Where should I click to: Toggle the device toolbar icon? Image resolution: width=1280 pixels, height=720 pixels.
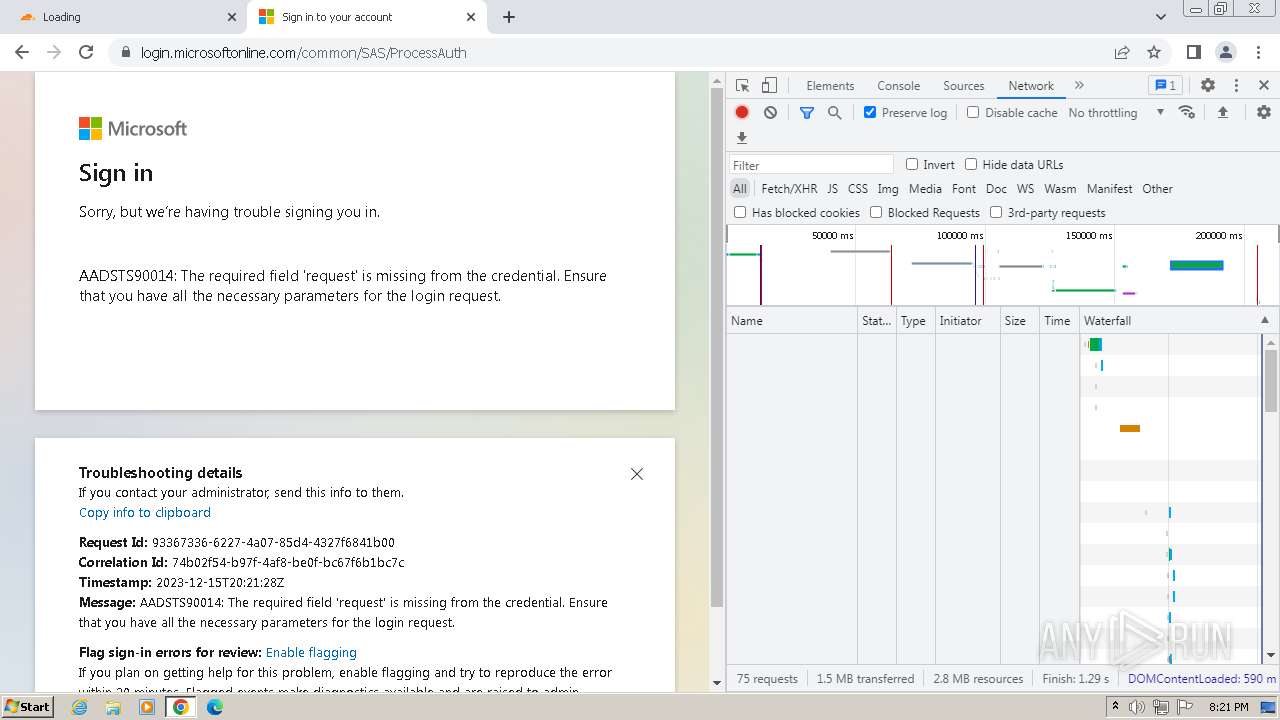[x=769, y=86]
